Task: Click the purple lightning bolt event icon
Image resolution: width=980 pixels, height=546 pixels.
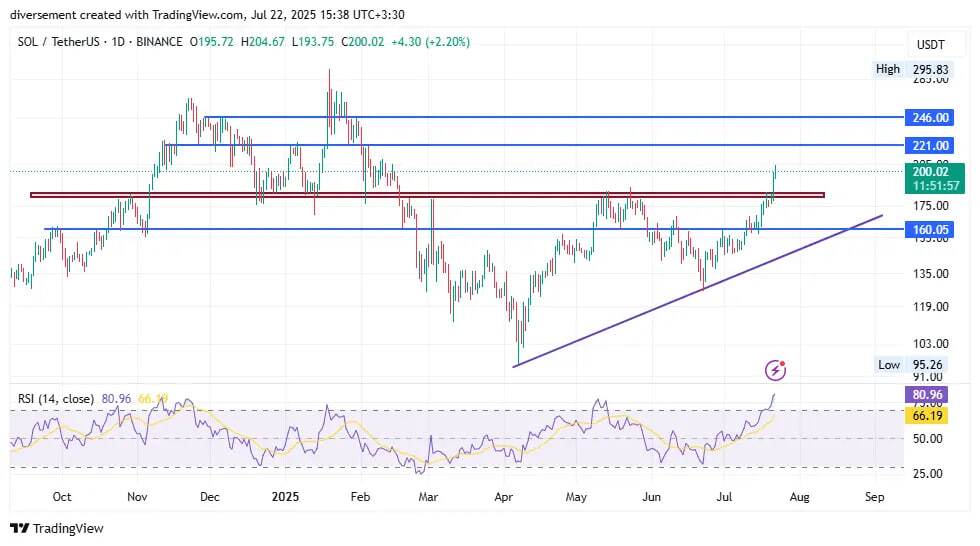Action: click(x=775, y=371)
